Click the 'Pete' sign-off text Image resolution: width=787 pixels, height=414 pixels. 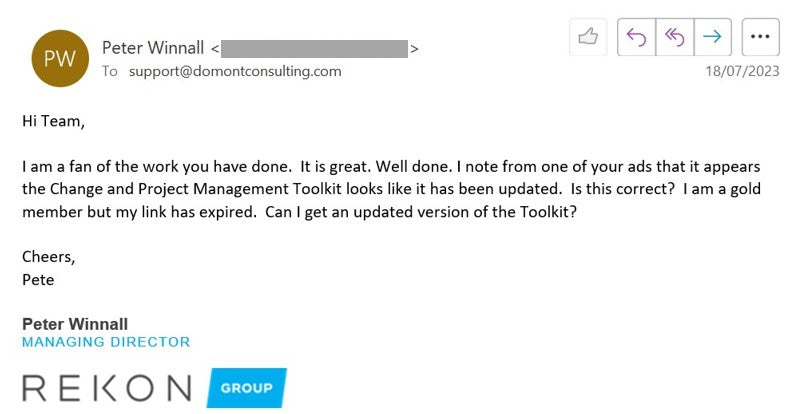tap(38, 280)
